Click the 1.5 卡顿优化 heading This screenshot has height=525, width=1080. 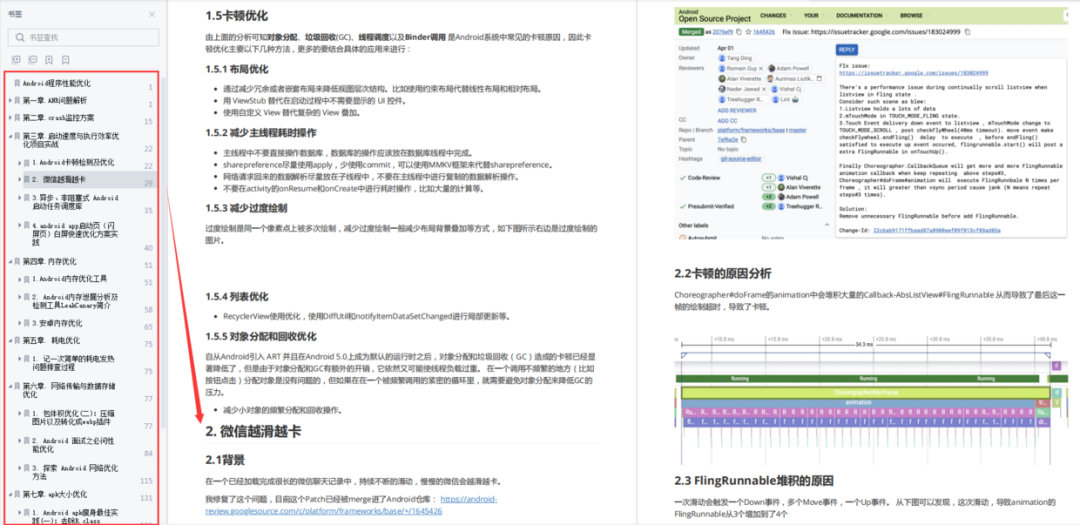click(x=237, y=16)
